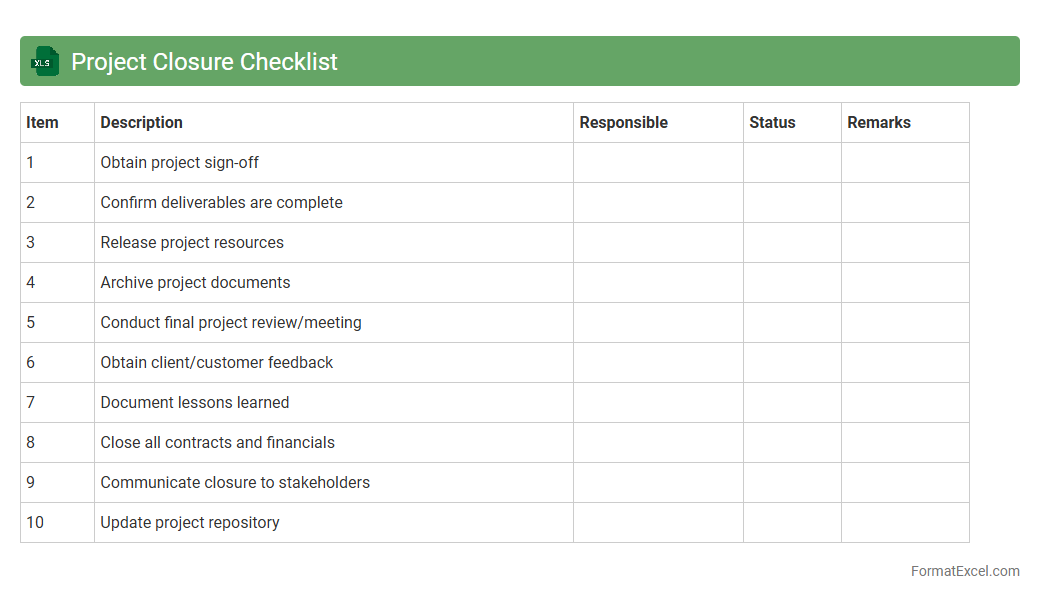Click Responsible cell for Obtain project sign-off
1040x600 pixels.
pyautogui.click(x=658, y=163)
